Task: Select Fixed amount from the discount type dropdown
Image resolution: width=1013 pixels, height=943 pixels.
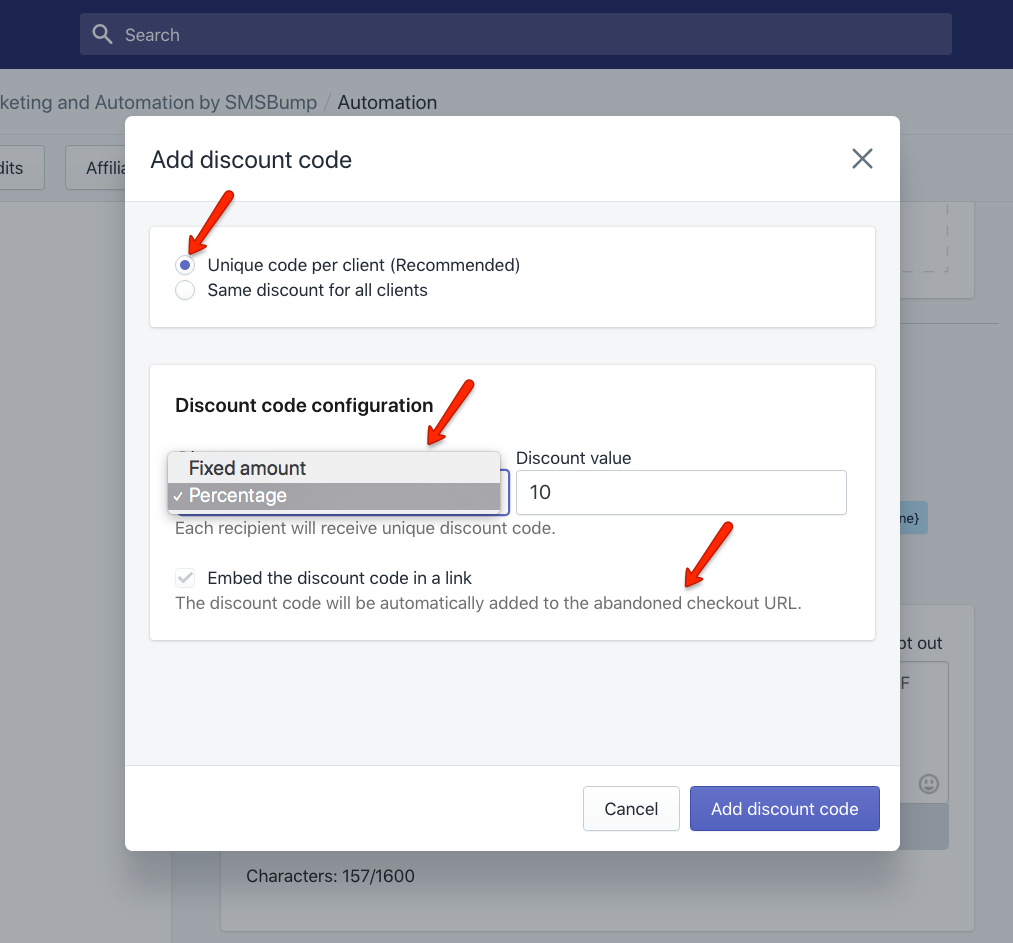Action: [x=246, y=467]
